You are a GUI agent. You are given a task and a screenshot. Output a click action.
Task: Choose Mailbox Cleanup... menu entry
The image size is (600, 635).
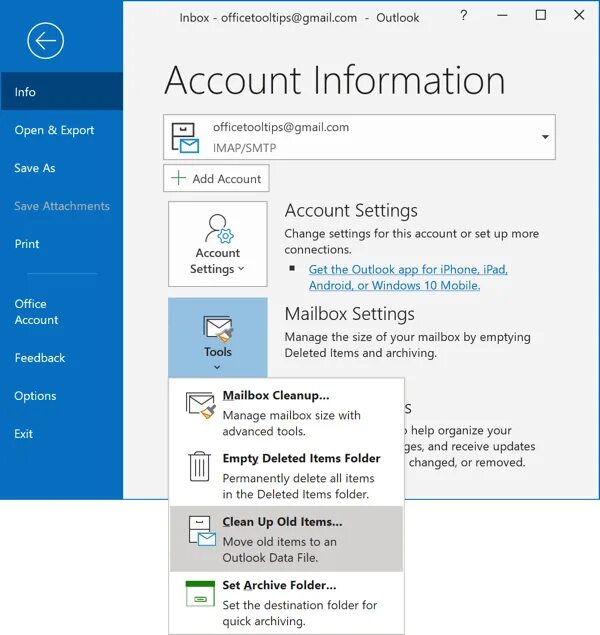tap(286, 412)
